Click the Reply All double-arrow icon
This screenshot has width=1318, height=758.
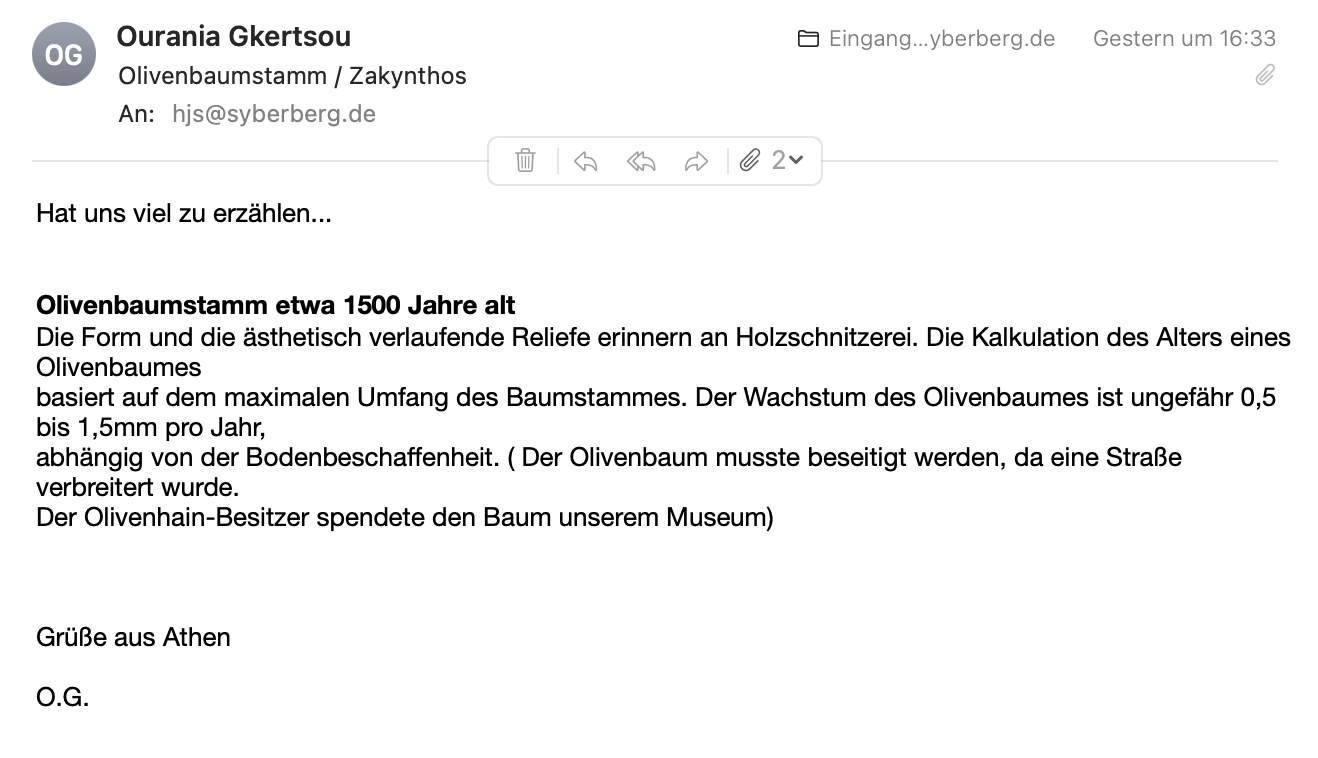pos(641,161)
